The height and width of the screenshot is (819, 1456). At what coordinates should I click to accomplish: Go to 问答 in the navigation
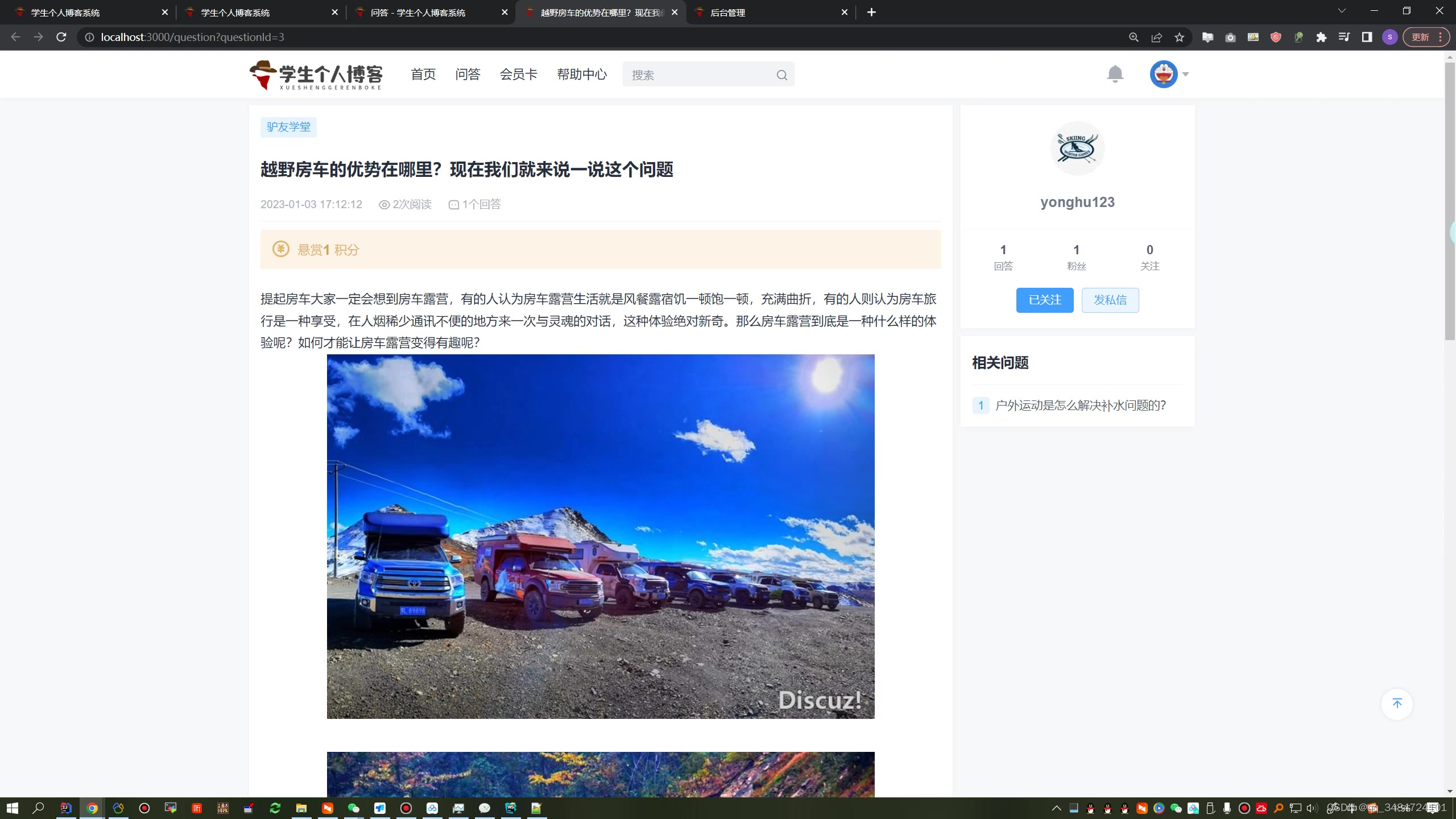click(x=468, y=75)
